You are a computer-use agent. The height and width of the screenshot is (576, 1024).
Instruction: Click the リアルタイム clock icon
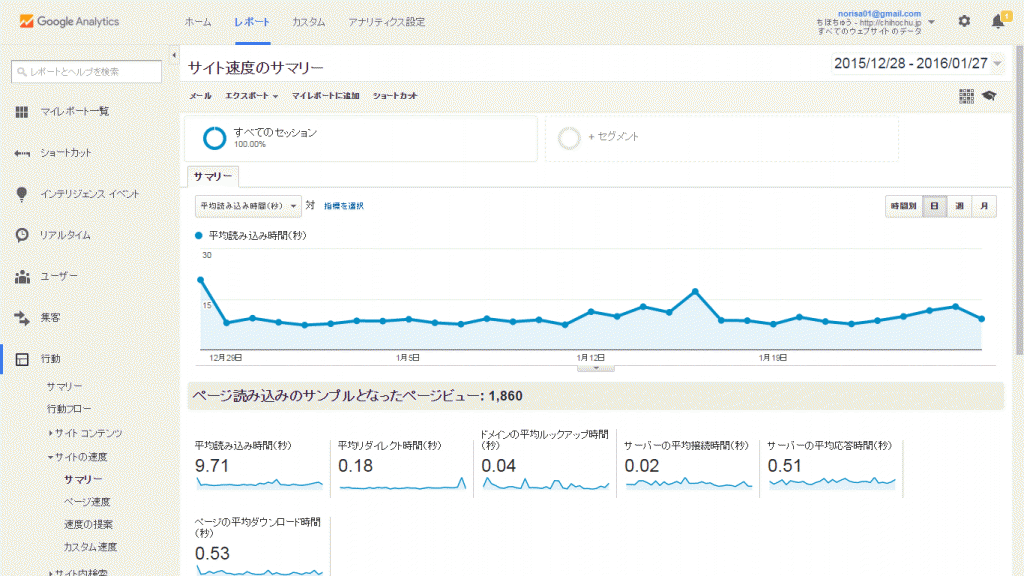click(x=22, y=235)
